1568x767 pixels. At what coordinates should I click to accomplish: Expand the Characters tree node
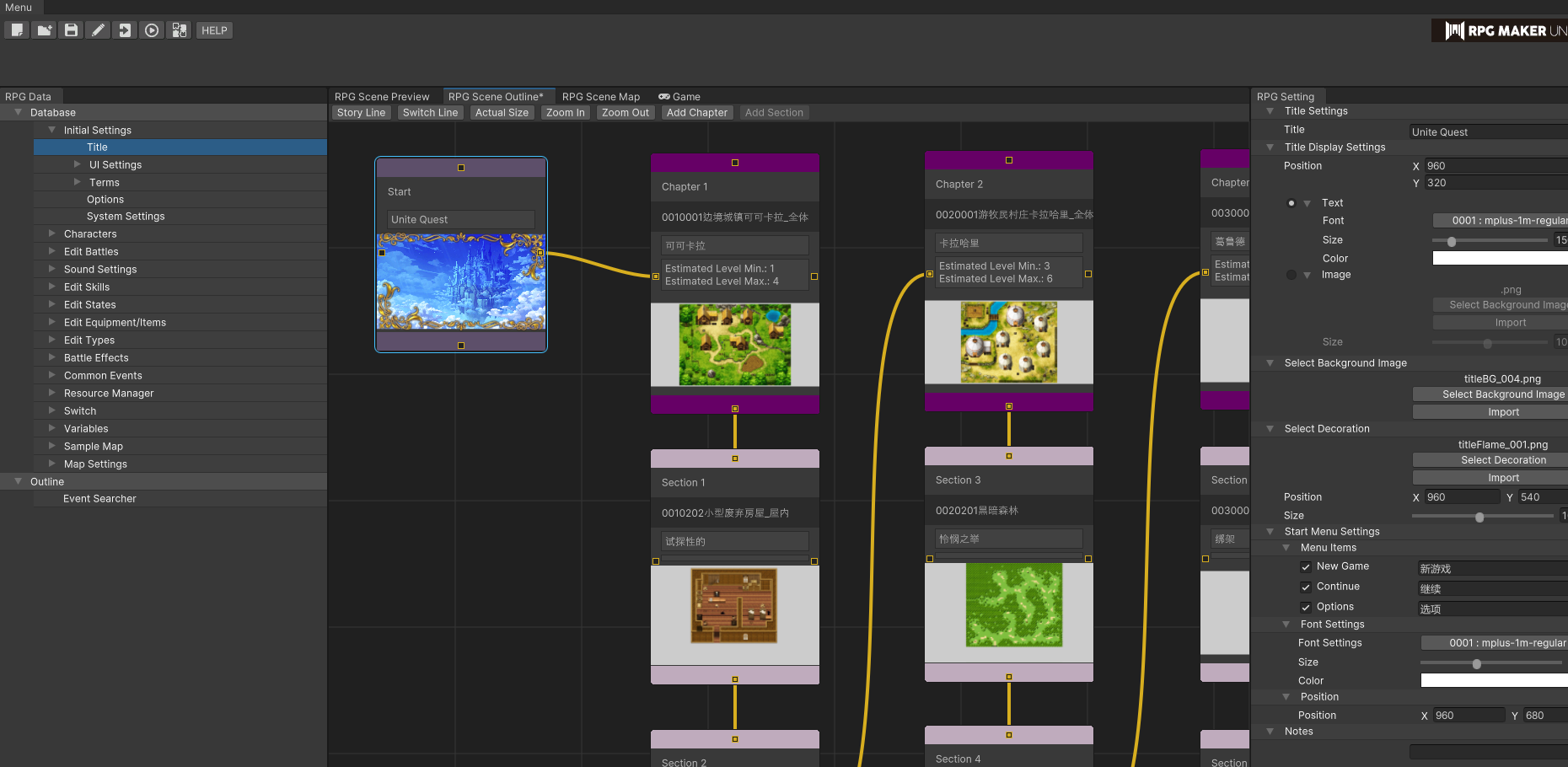[x=52, y=233]
